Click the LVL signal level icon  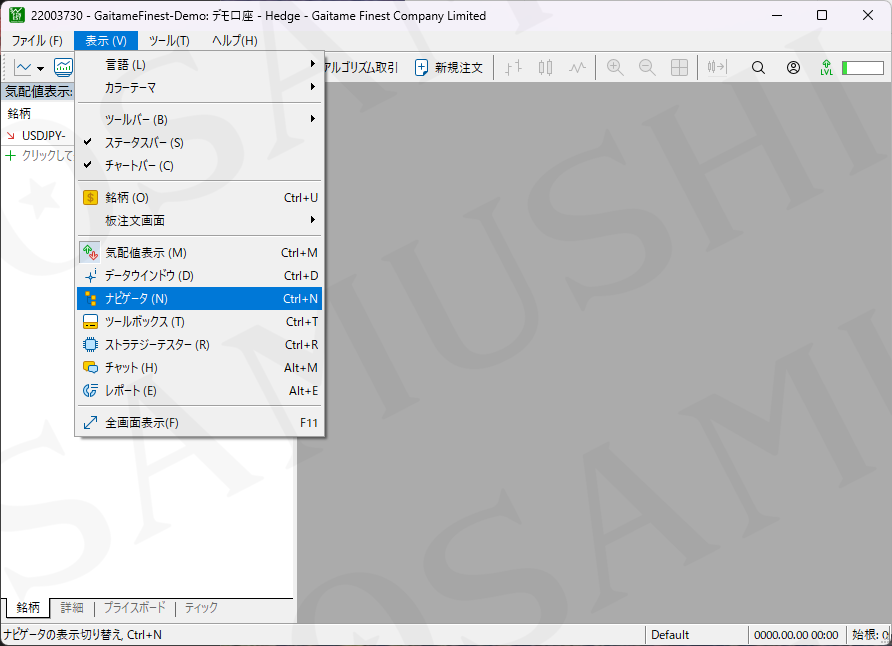(826, 68)
